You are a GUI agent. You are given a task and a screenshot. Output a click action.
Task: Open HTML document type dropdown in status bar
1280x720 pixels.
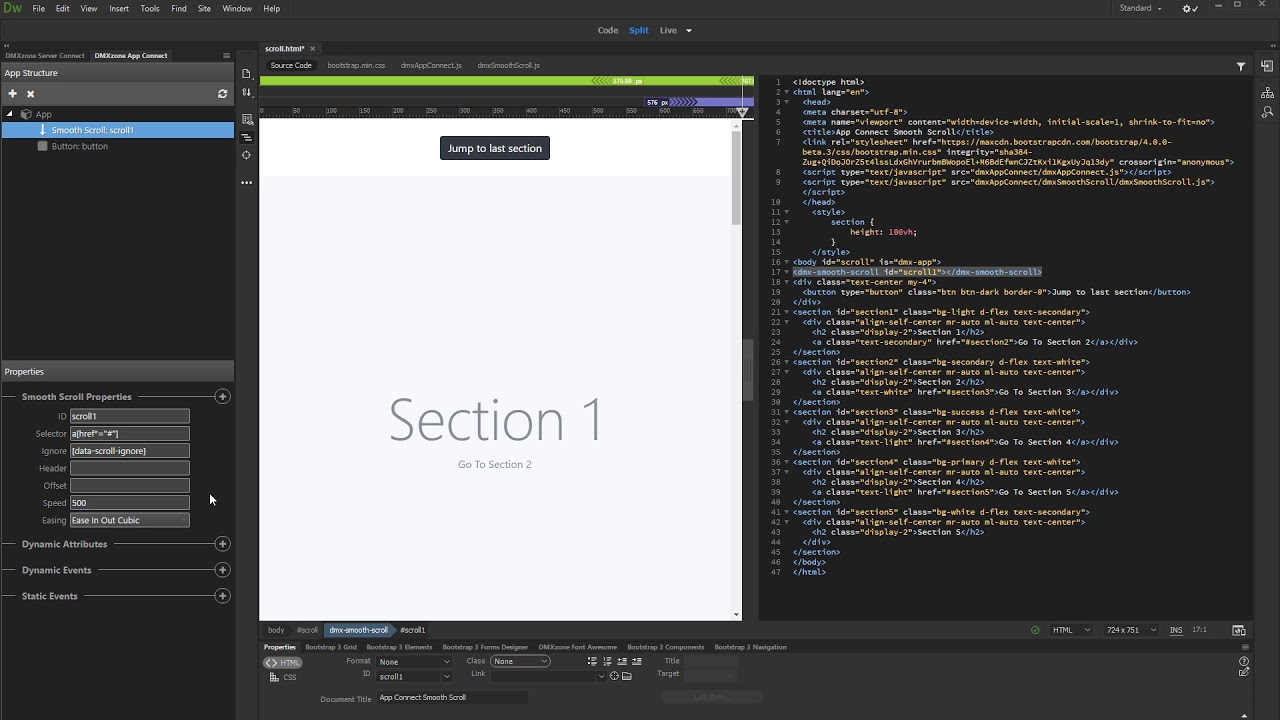point(1070,630)
